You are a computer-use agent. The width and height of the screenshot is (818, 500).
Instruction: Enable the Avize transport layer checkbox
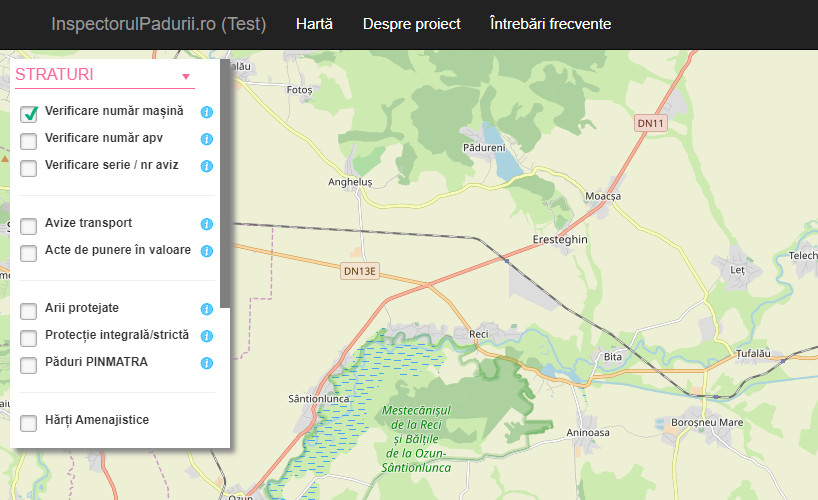point(29,226)
